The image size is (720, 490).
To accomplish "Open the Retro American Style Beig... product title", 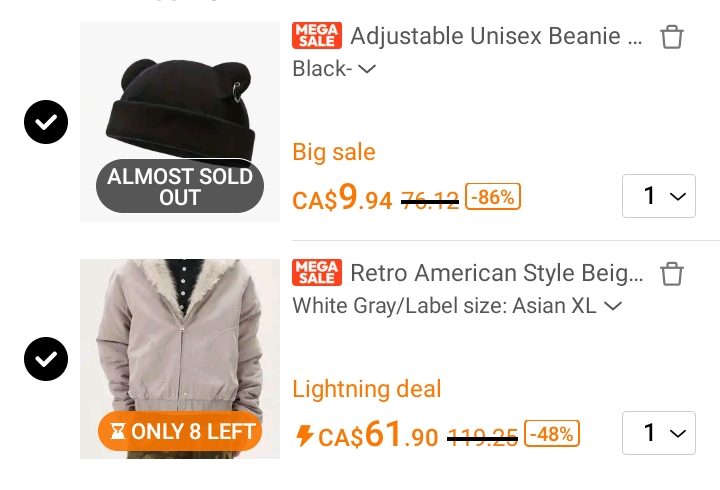I will (x=496, y=273).
